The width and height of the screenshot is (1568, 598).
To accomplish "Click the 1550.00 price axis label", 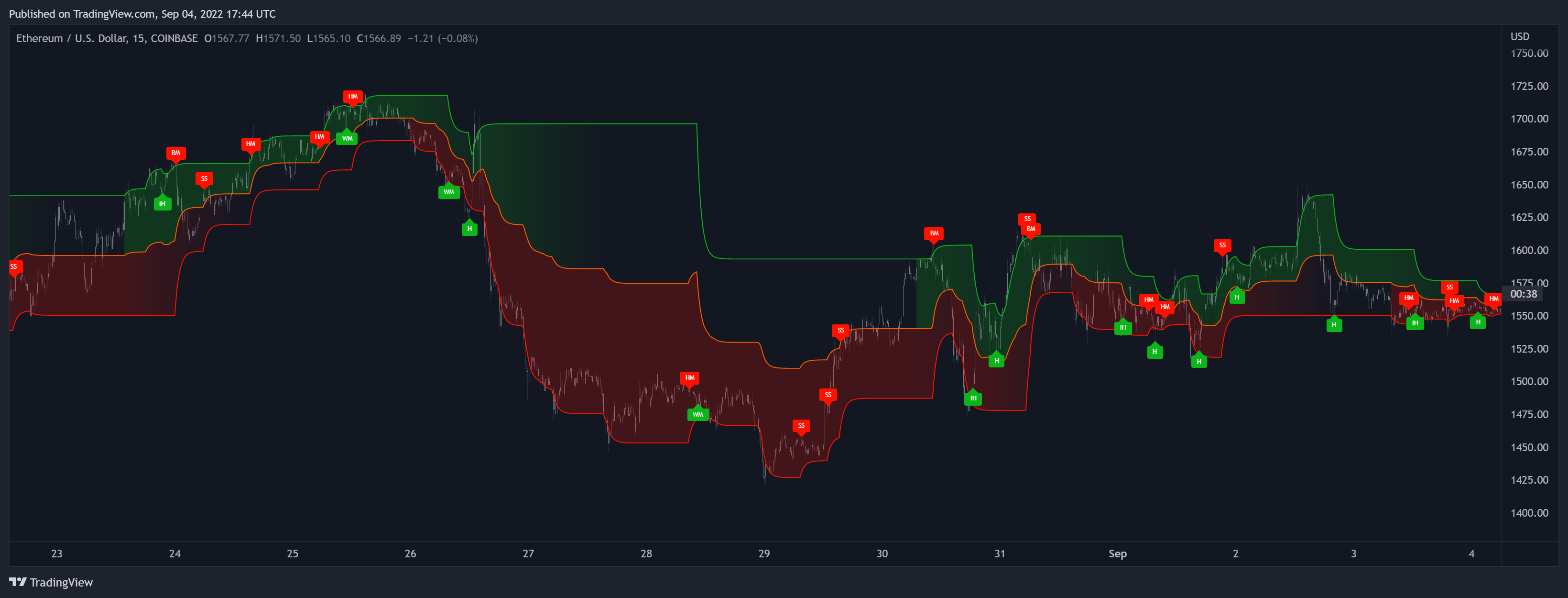I will [1529, 316].
